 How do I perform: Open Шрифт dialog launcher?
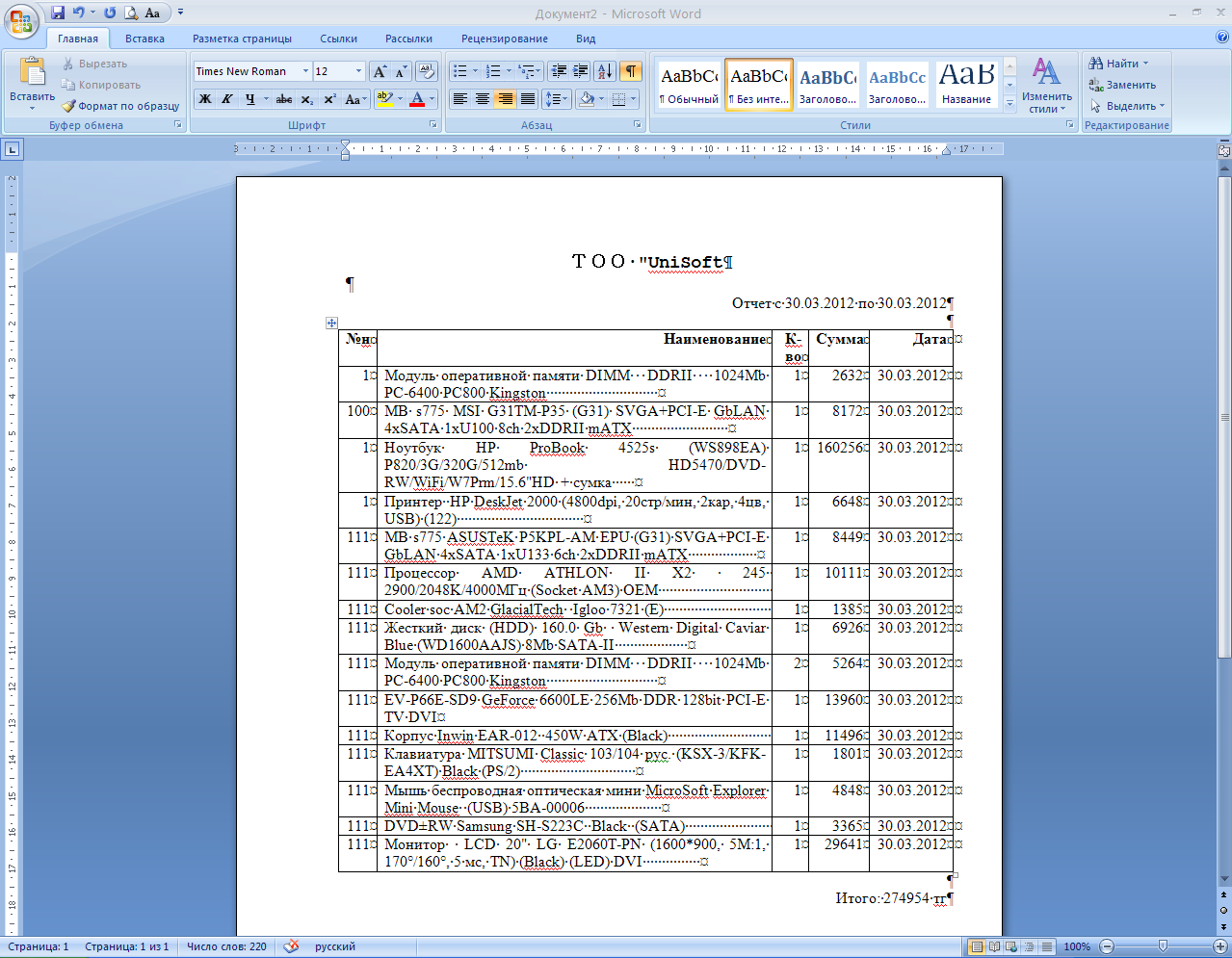[x=433, y=125]
